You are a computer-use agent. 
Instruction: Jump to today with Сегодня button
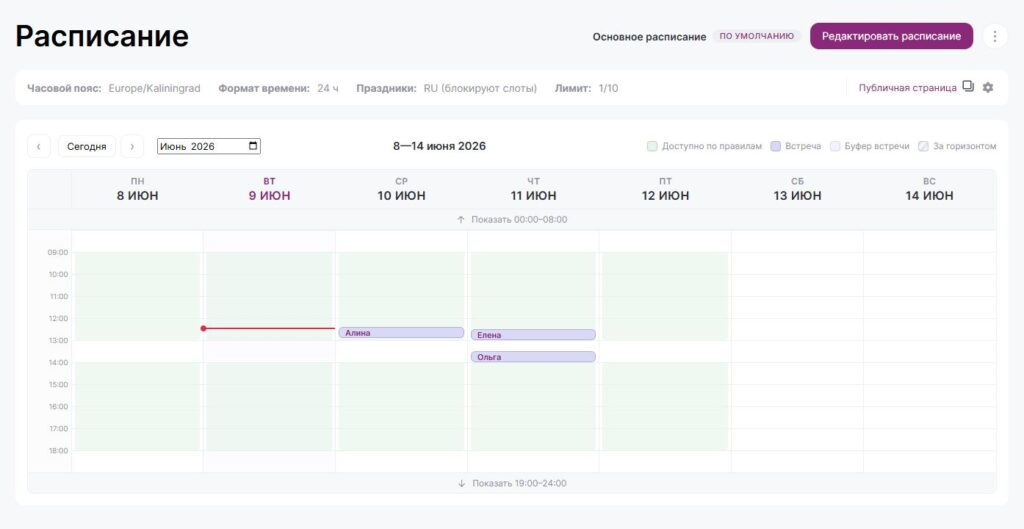tap(86, 146)
